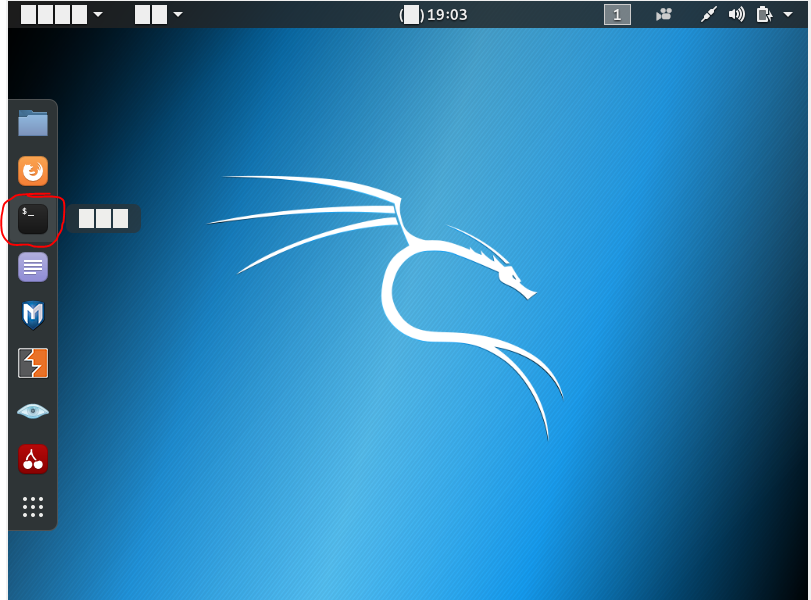Open the clock showing 19:03
Viewport: 811px width, 600px height.
point(433,14)
